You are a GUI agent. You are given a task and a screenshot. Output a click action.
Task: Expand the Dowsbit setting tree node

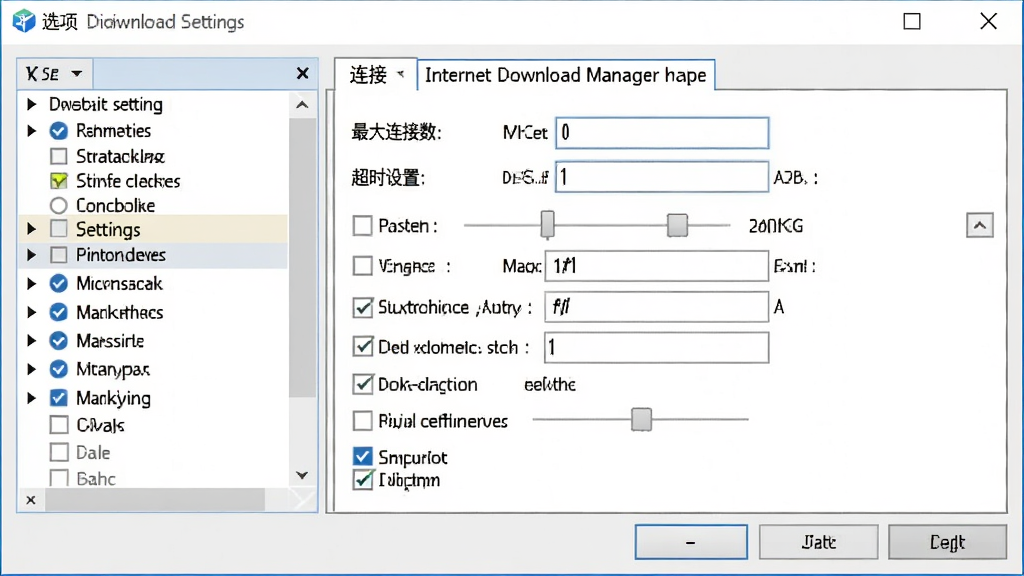[x=31, y=104]
